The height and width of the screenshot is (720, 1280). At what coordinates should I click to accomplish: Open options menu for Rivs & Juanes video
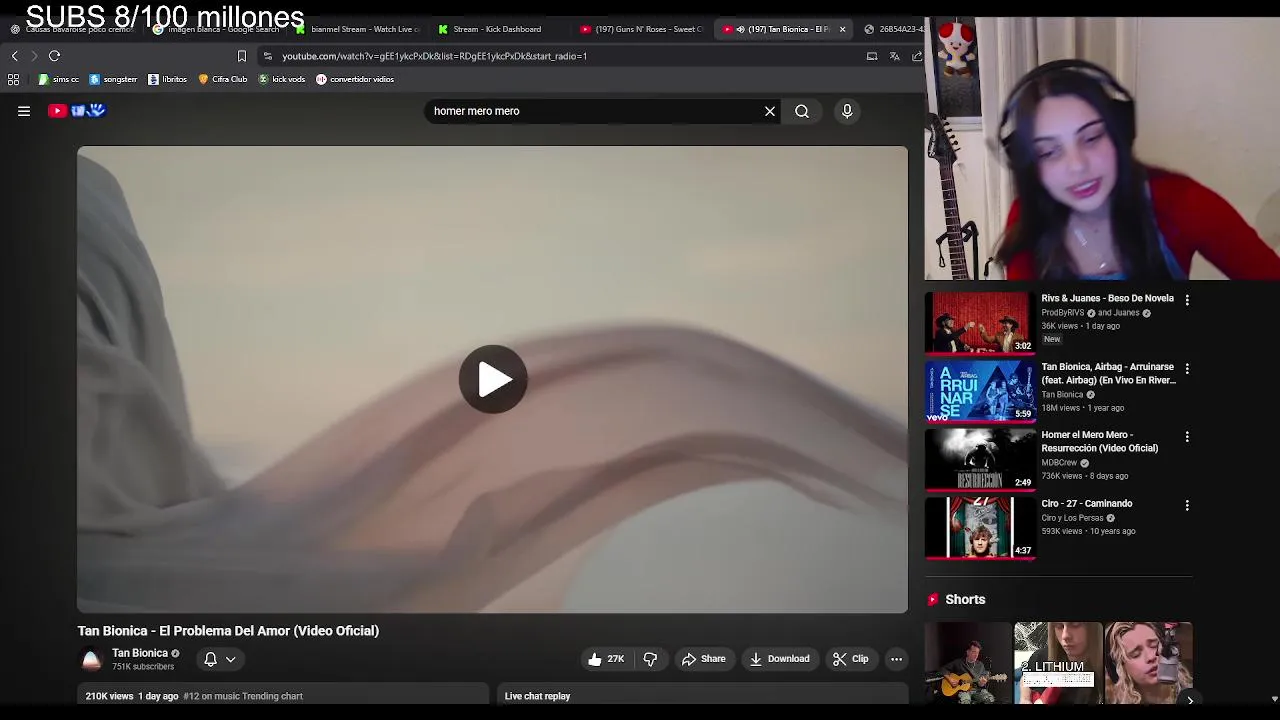coord(1187,300)
